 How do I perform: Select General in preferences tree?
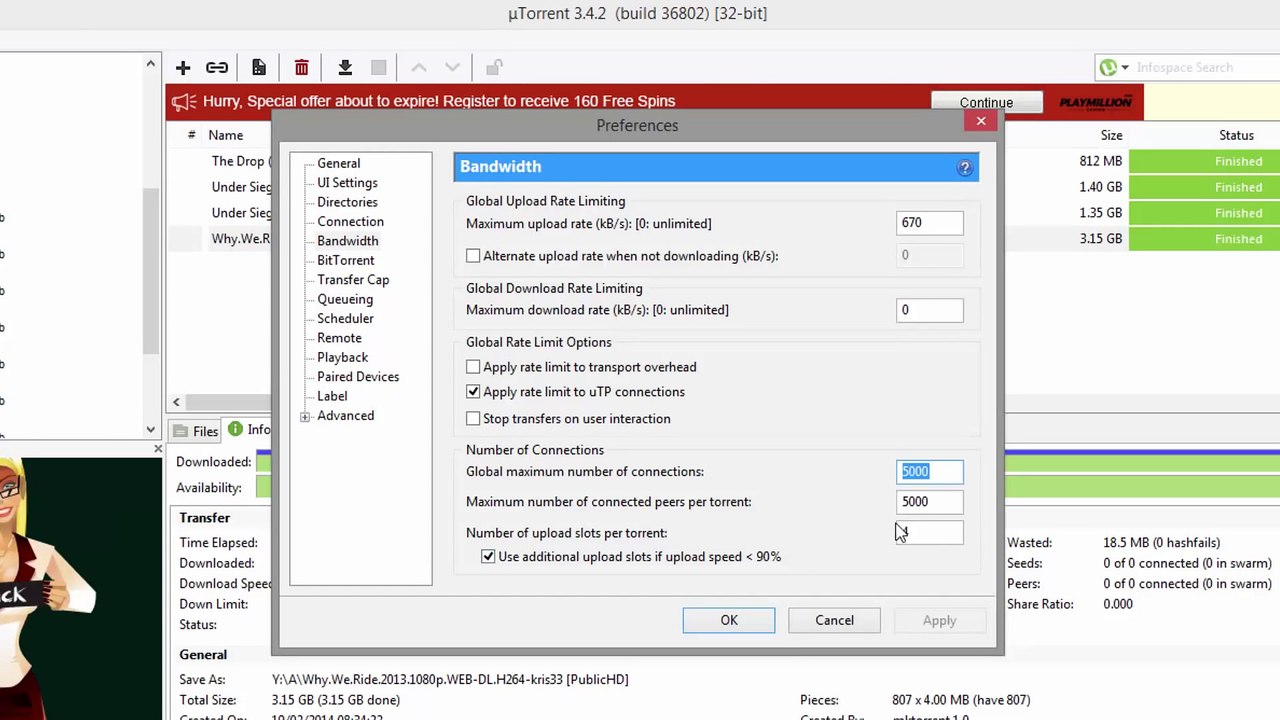[x=338, y=163]
